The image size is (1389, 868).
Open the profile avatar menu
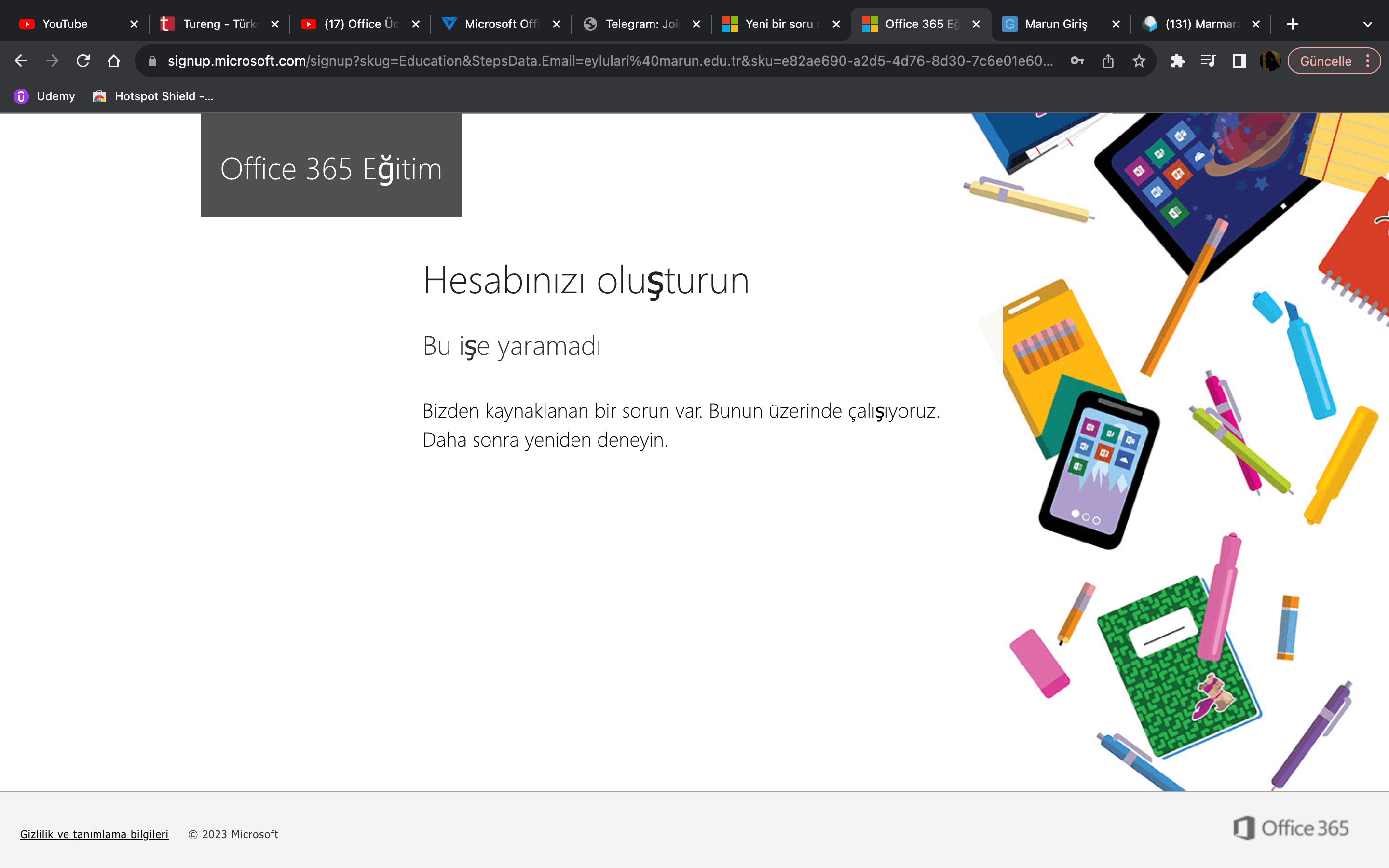click(1269, 61)
